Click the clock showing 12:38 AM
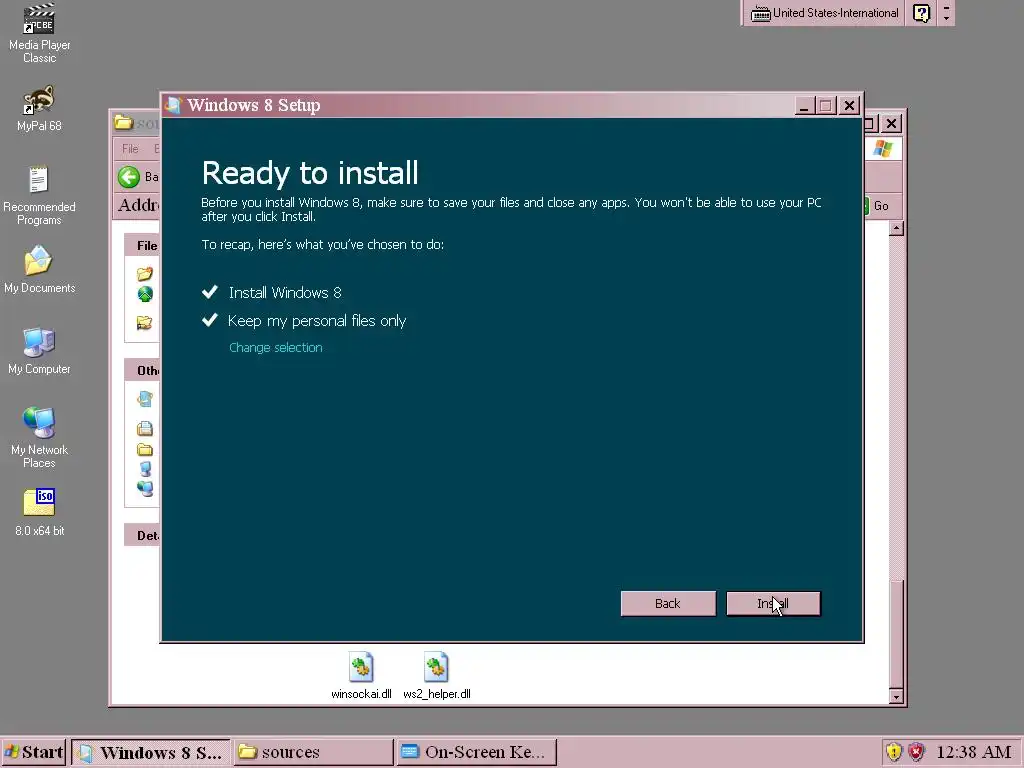This screenshot has height=768, width=1024. [974, 752]
